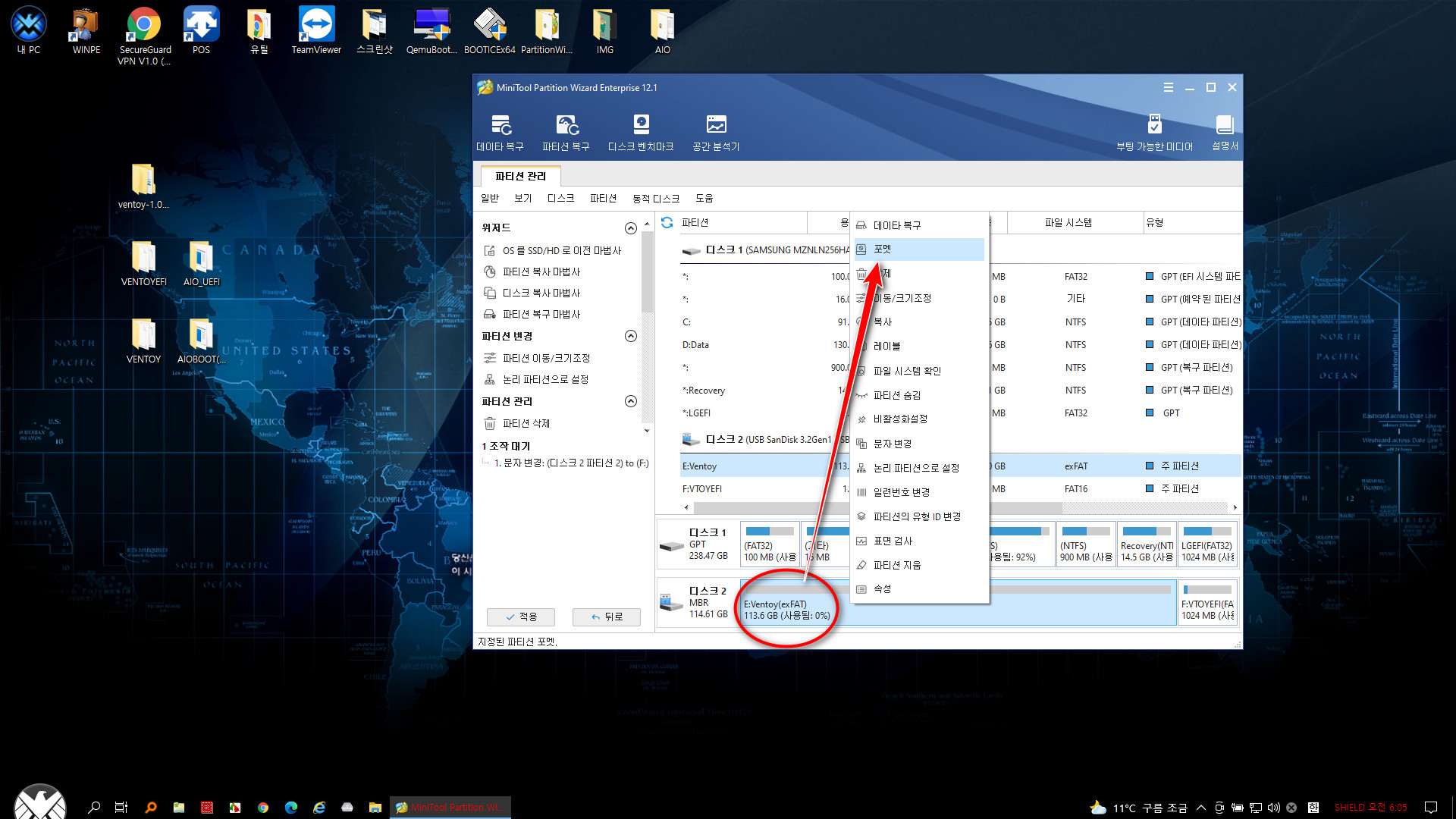1456x819 pixels.
Task: Open the 공간 분석기 tool
Action: (x=716, y=133)
